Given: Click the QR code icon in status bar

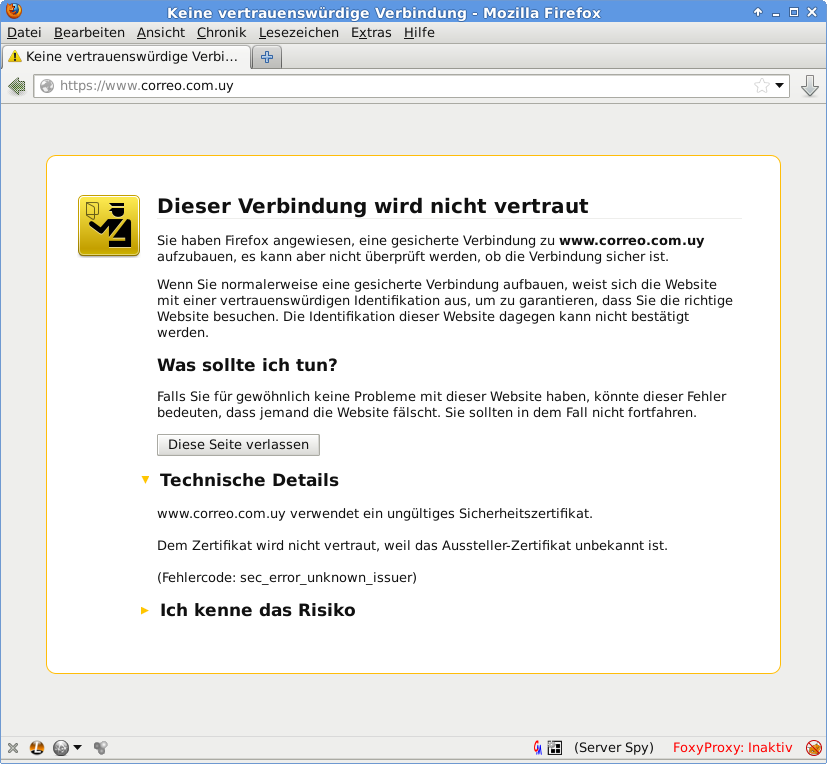Looking at the screenshot, I should 555,748.
